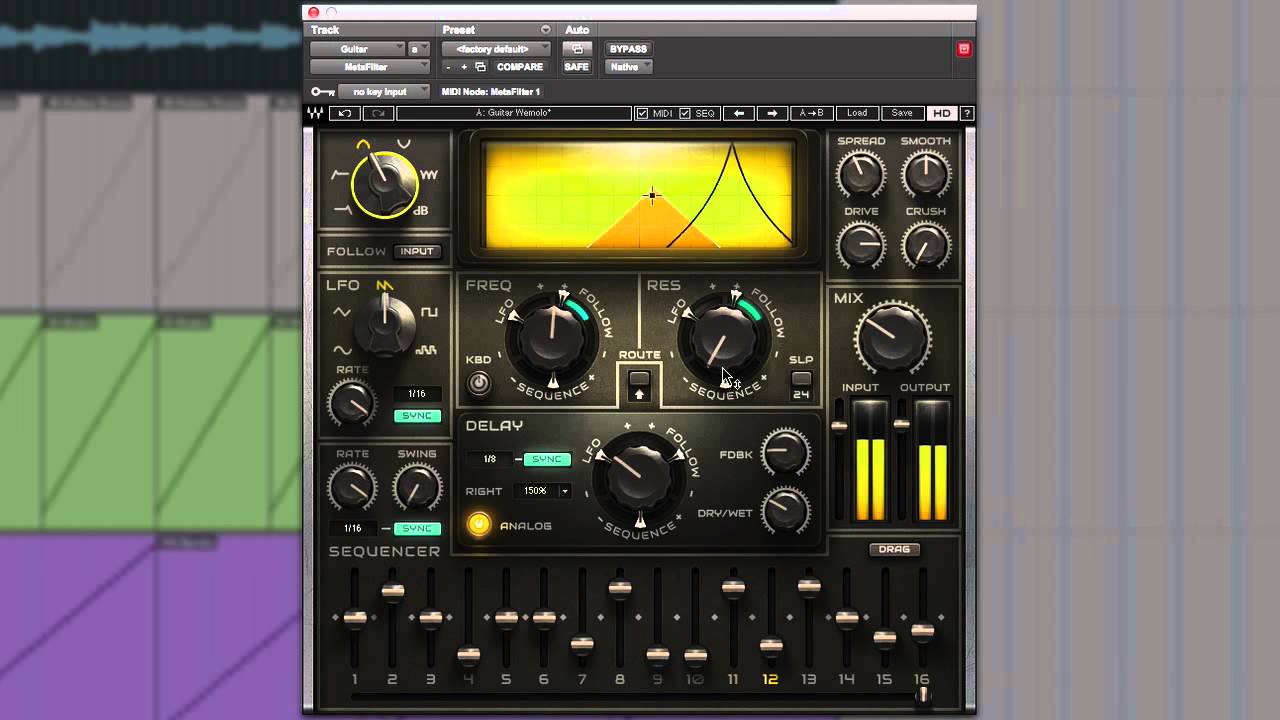This screenshot has width=1280, height=720.
Task: Click the MIX knob
Action: [892, 338]
